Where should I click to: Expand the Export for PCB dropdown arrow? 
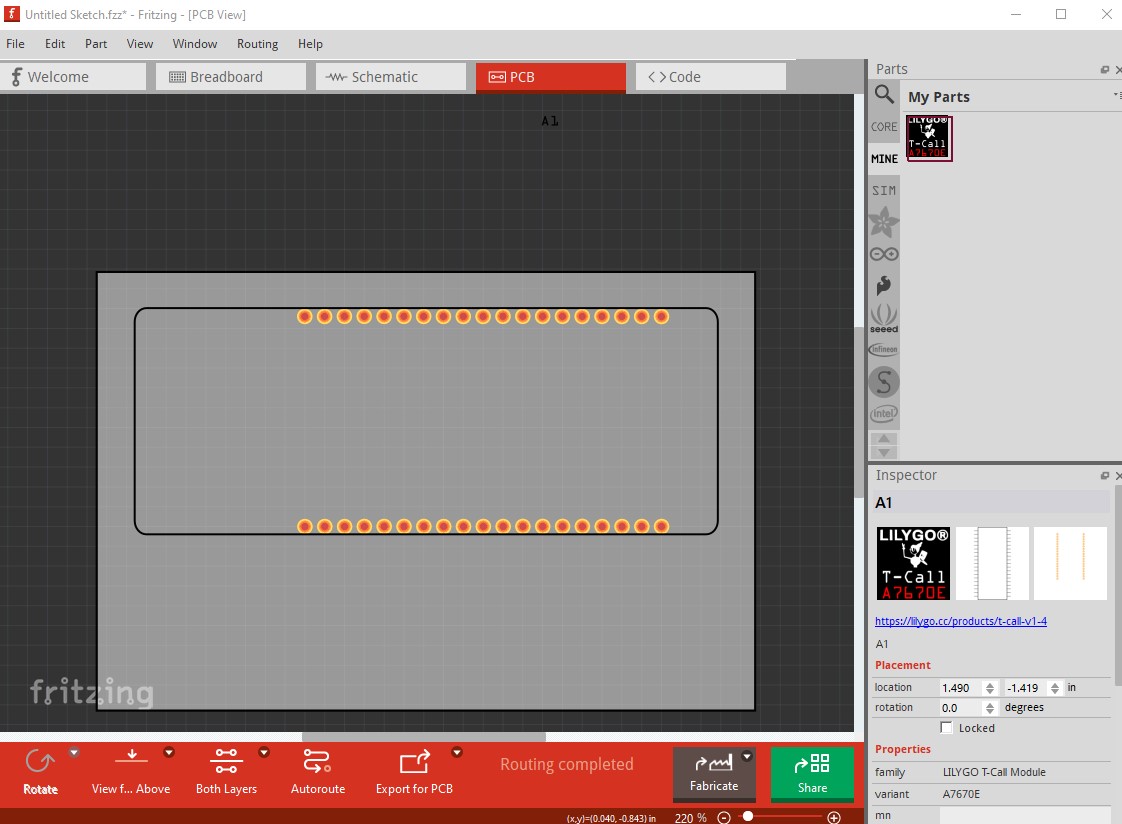(457, 752)
